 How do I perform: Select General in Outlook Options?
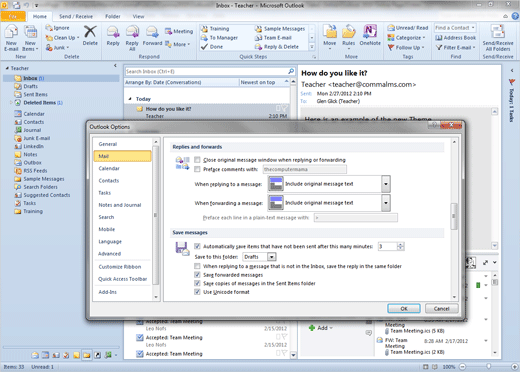122,144
